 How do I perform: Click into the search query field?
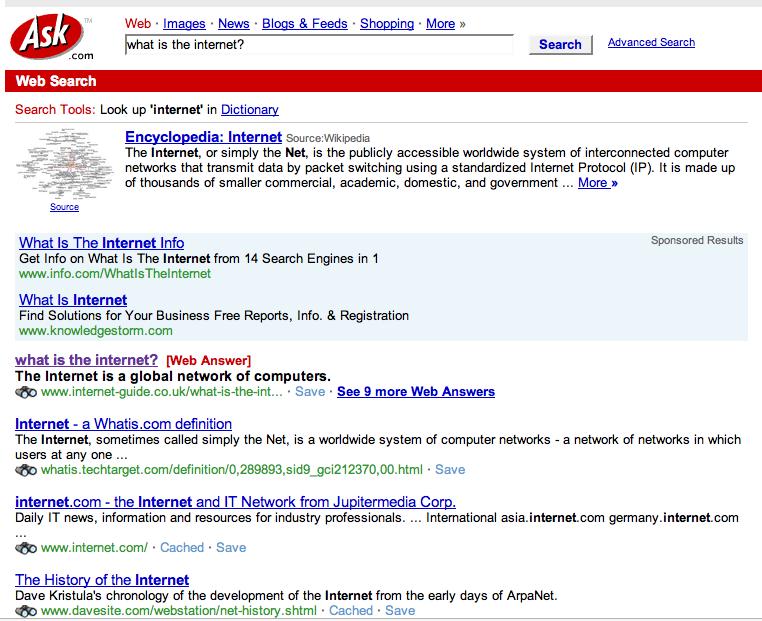click(318, 45)
